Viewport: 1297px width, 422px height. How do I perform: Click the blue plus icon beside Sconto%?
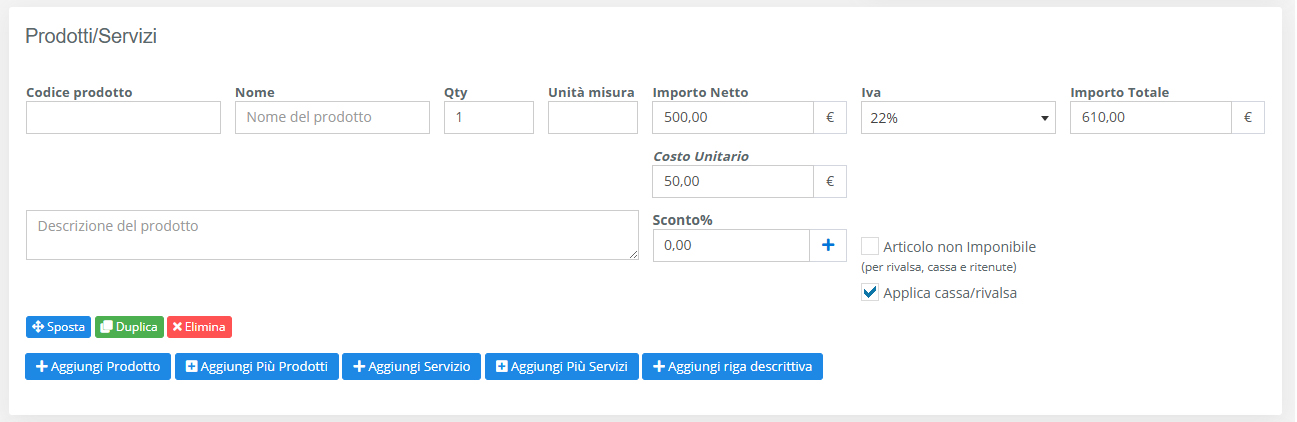(827, 245)
